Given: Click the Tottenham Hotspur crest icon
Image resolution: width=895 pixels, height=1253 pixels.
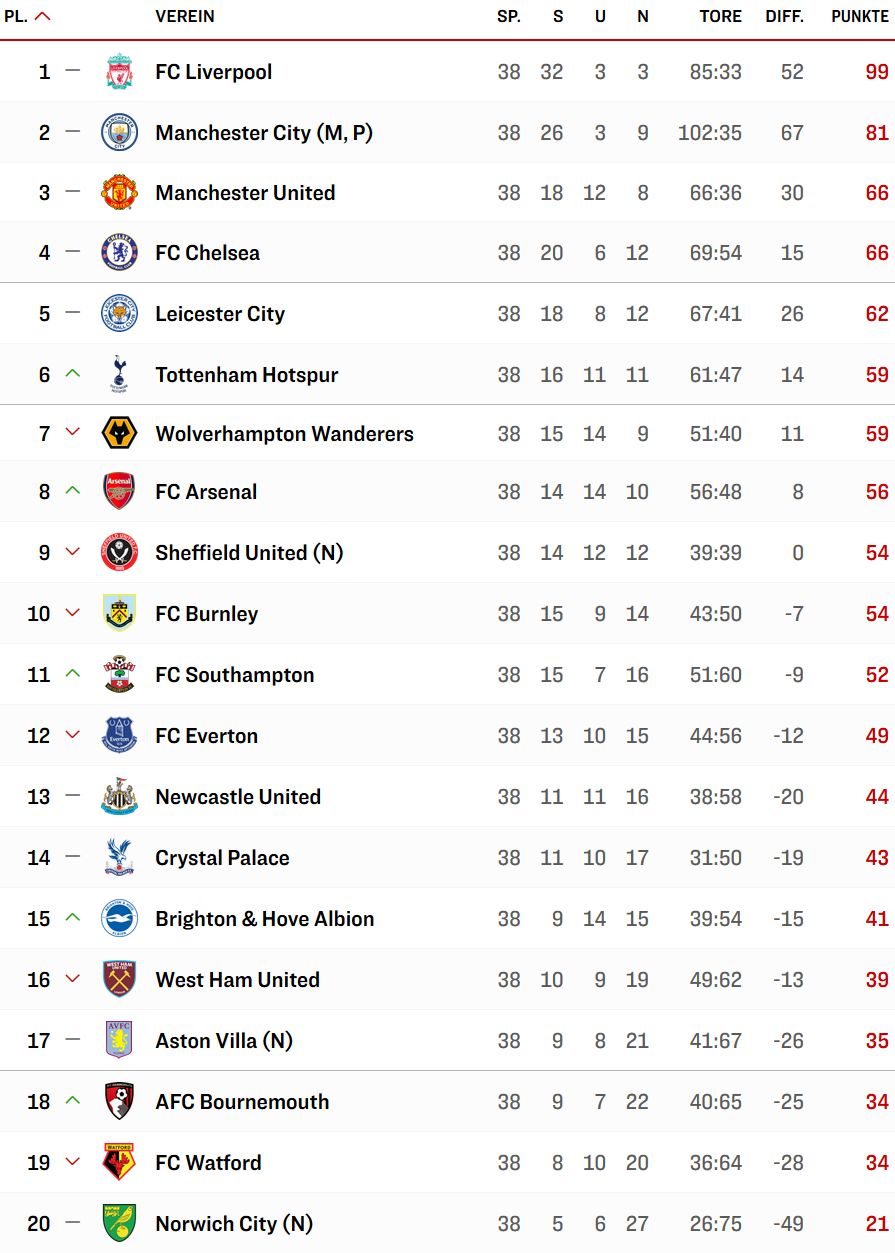Looking at the screenshot, I should (x=119, y=374).
